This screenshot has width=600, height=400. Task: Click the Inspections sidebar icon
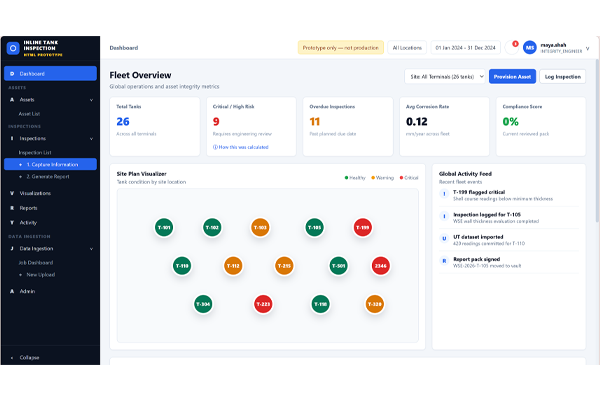pos(12,139)
